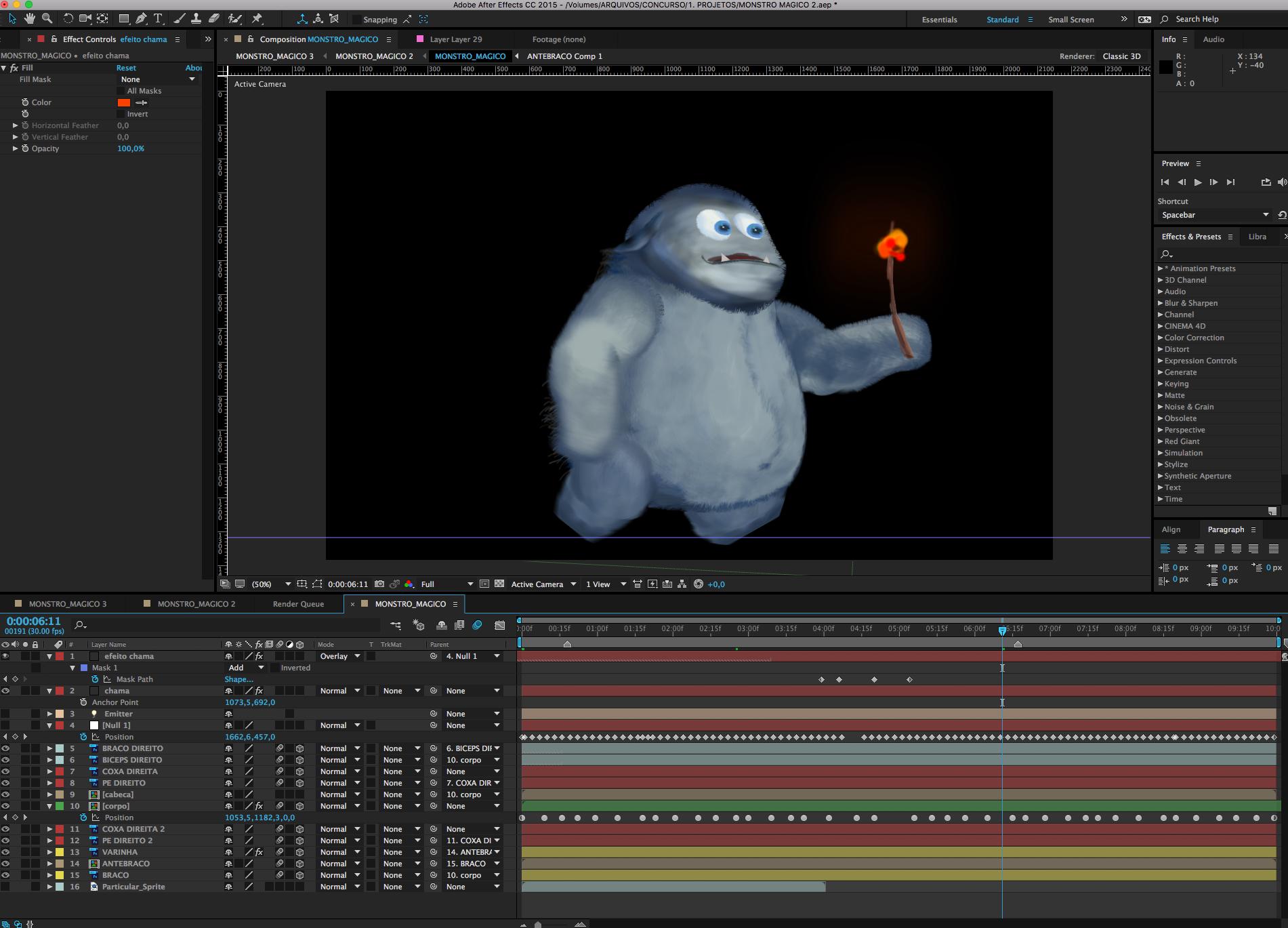Toggle Inverted checkbox for Mask 1
This screenshot has width=1288, height=928.
(x=275, y=668)
